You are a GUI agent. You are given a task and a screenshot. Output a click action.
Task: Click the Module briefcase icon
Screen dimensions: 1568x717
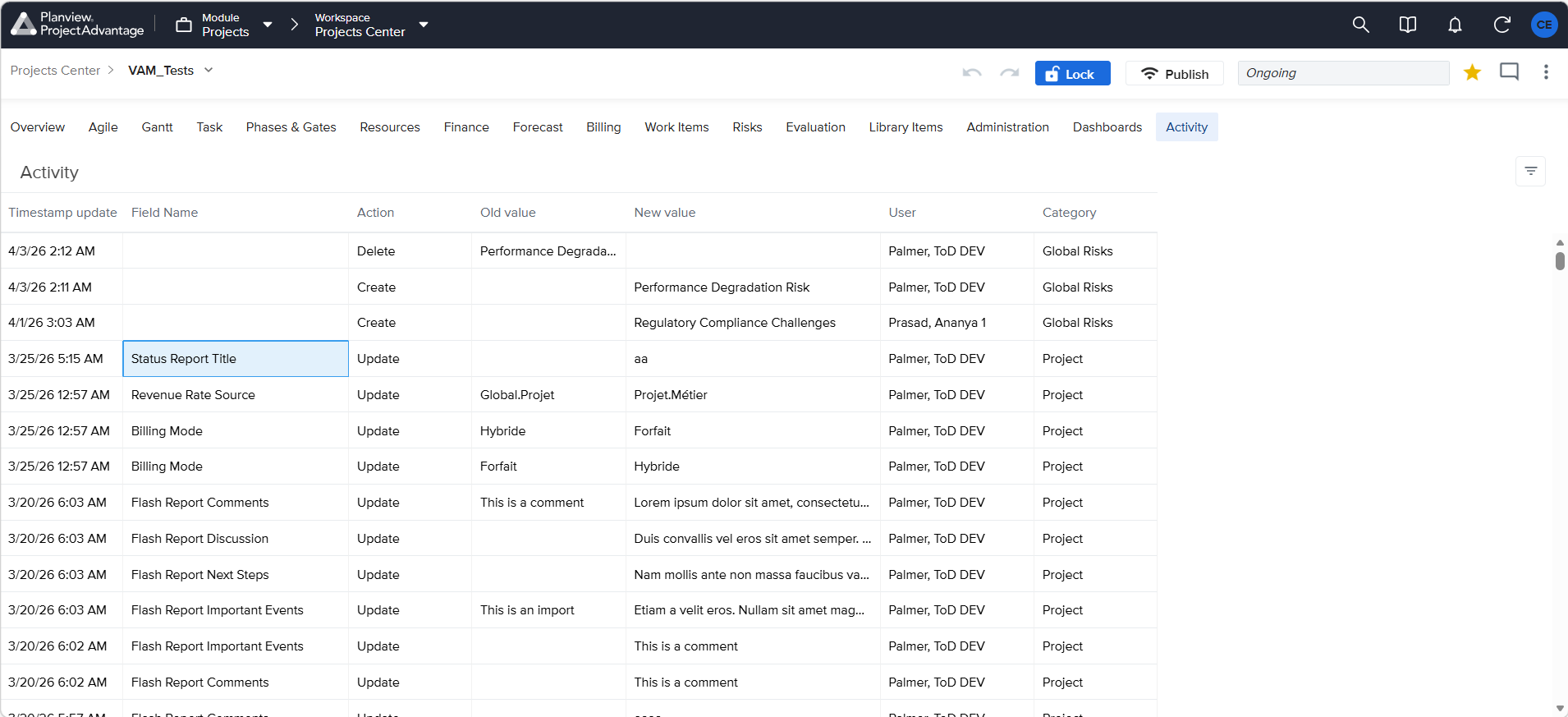tap(184, 25)
